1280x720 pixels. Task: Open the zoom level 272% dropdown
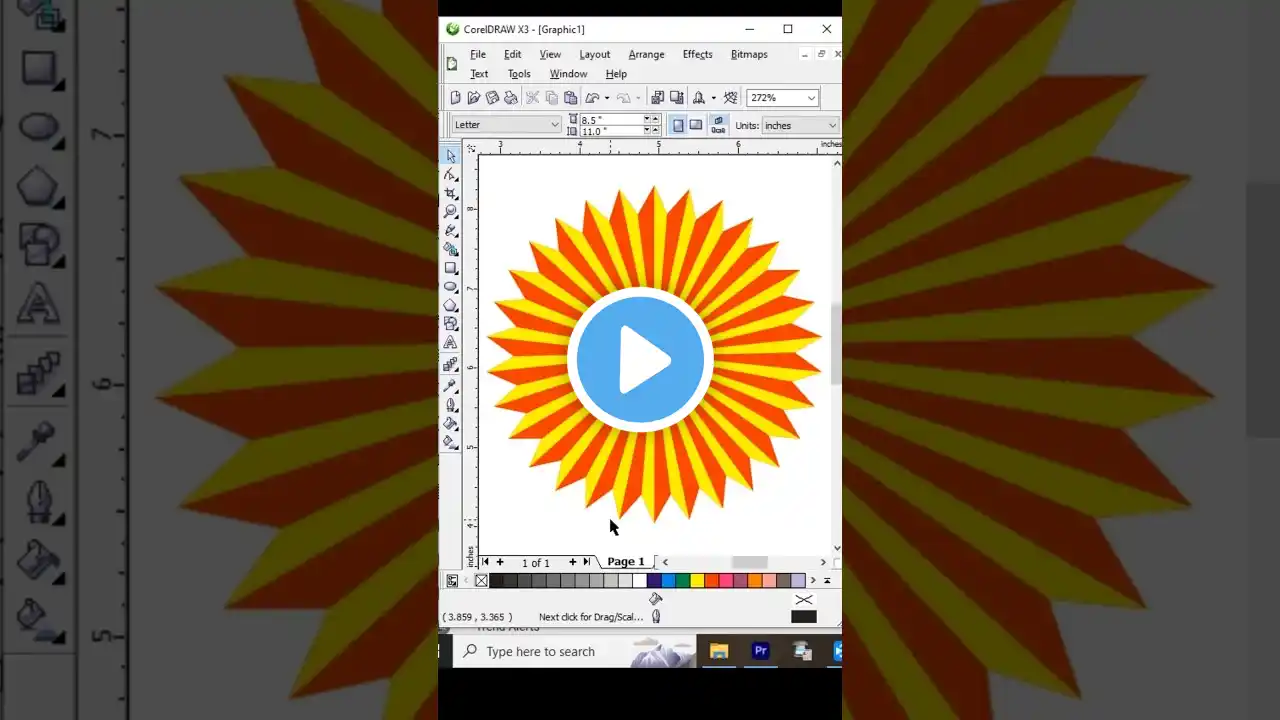click(x=811, y=97)
